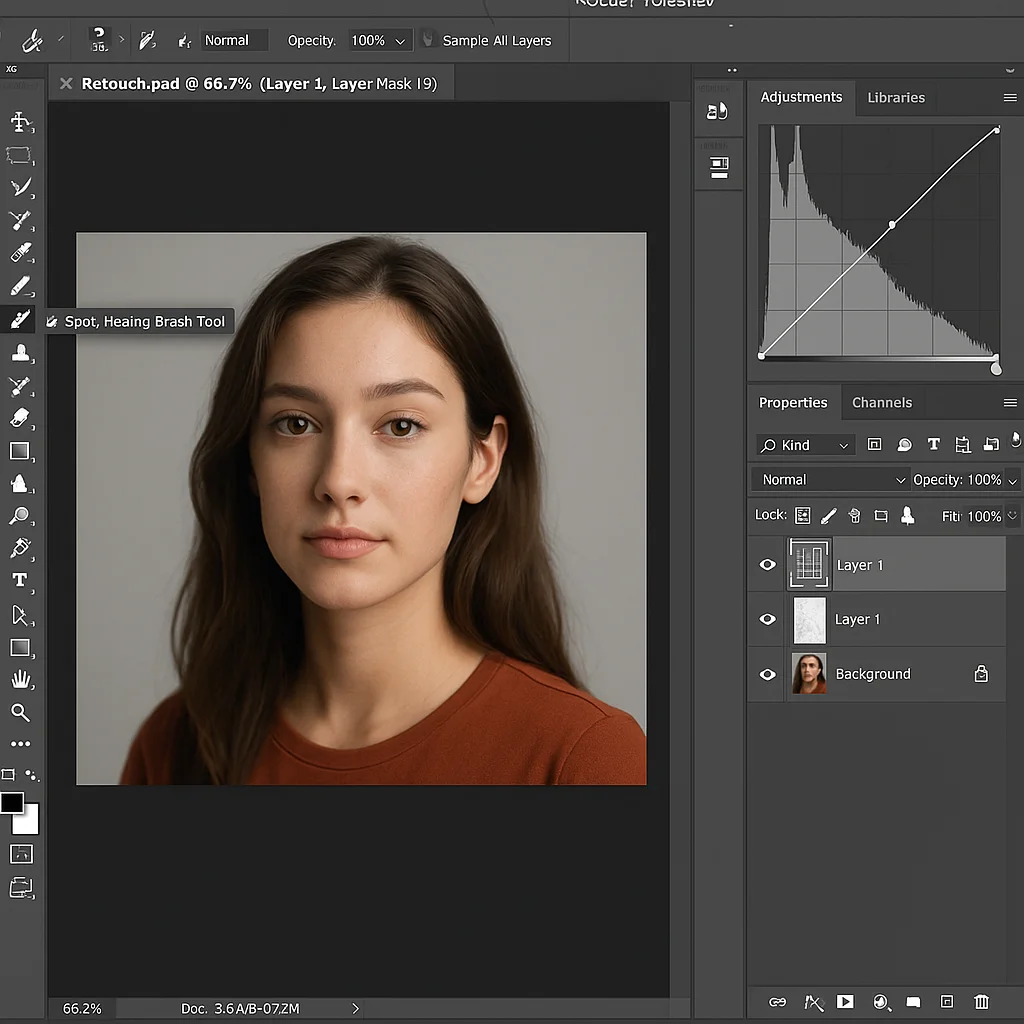Open layer blend mode Normal dropdown
The height and width of the screenshot is (1024, 1024).
pyautogui.click(x=832, y=480)
